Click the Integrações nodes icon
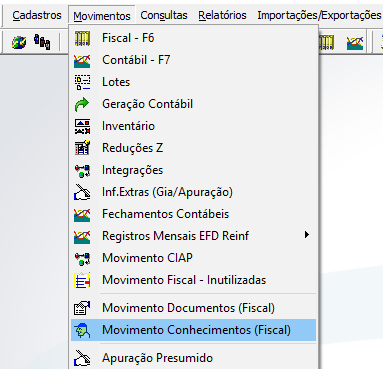Image resolution: width=383 pixels, height=369 pixels. coord(82,170)
